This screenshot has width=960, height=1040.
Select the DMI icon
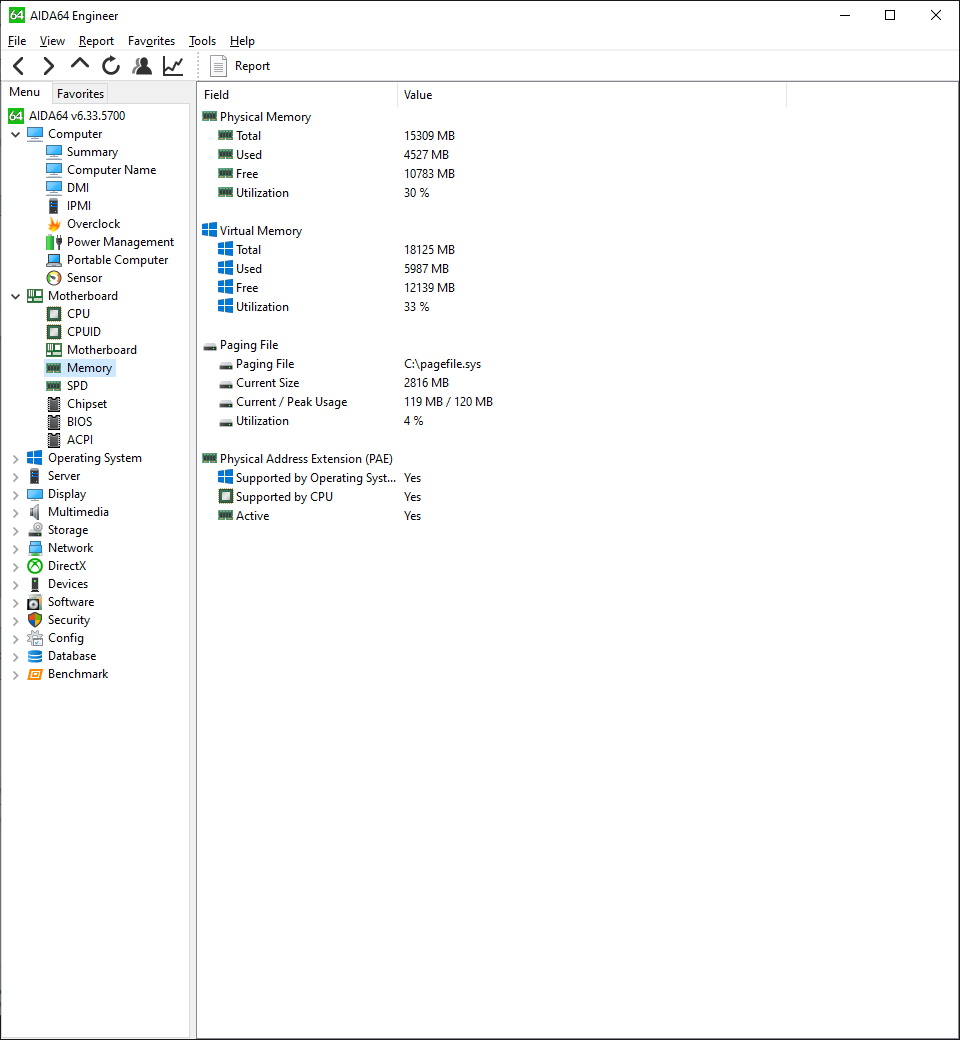(x=54, y=188)
